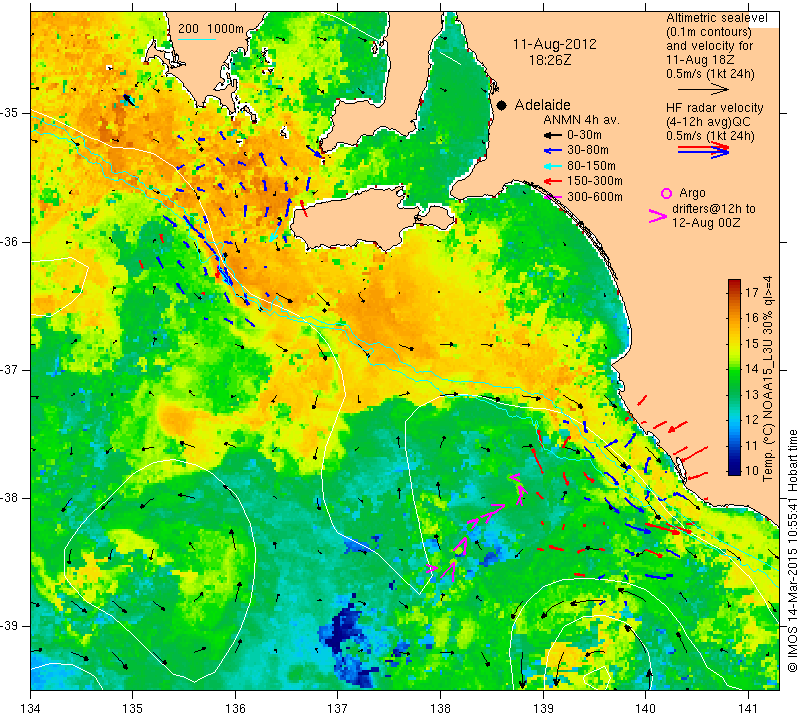The height and width of the screenshot is (720, 800).
Task: Click the 300-600m depth label
Action: point(594,197)
